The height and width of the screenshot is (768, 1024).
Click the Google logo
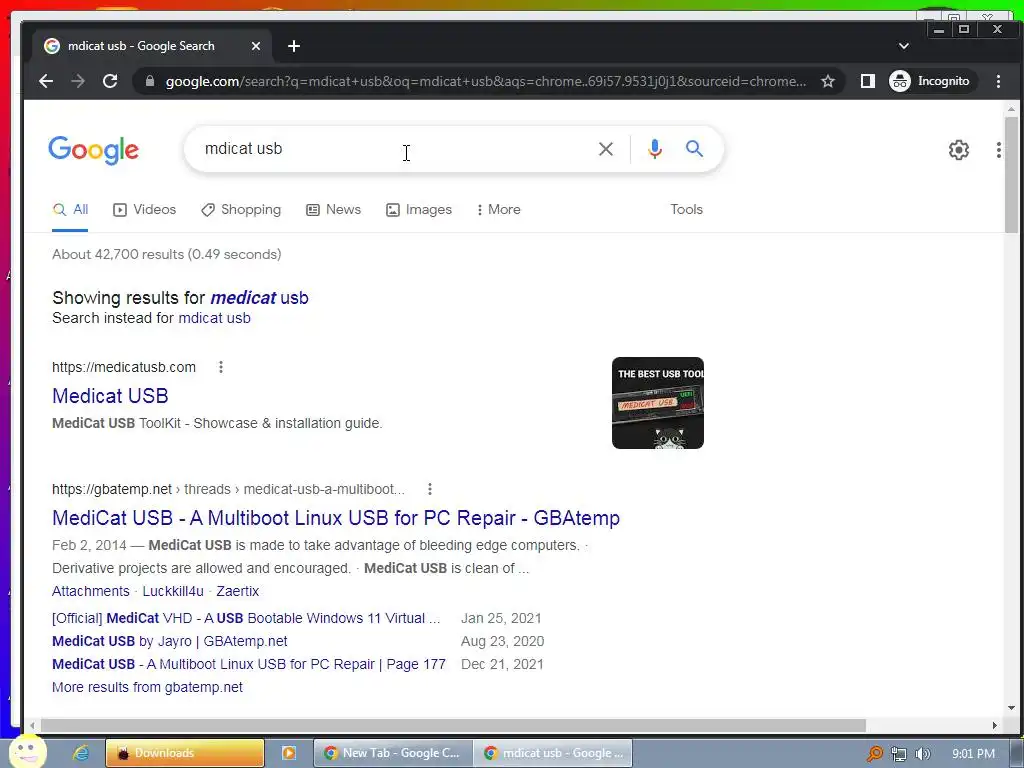click(x=93, y=150)
